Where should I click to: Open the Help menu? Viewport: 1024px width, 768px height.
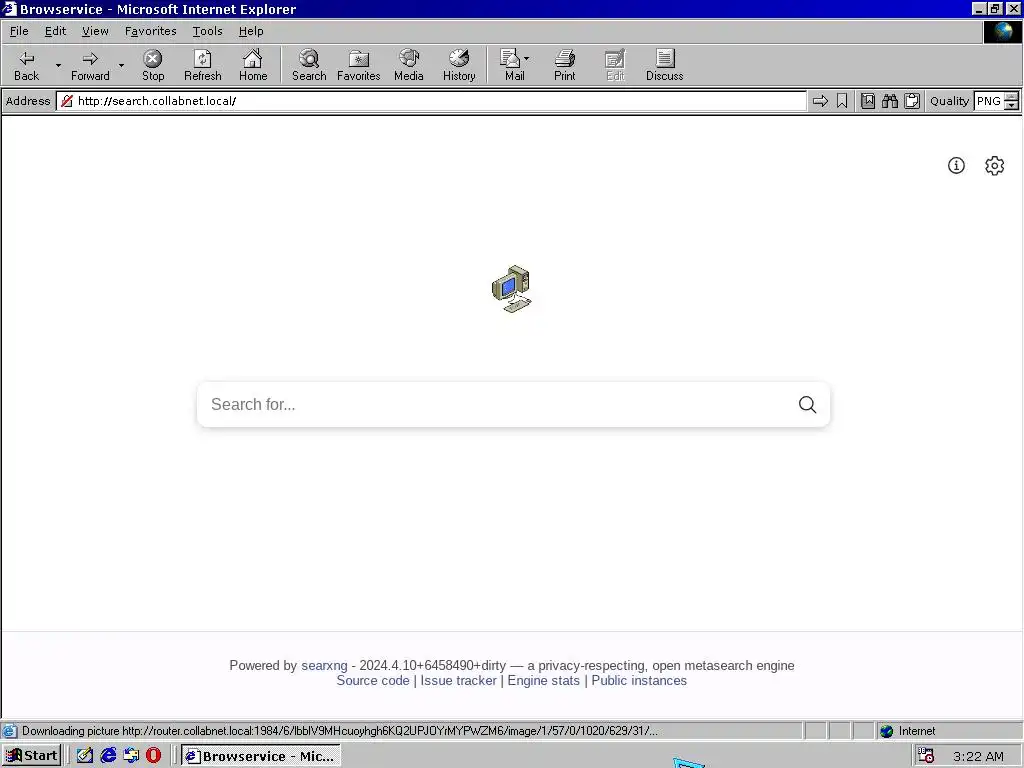tap(251, 31)
